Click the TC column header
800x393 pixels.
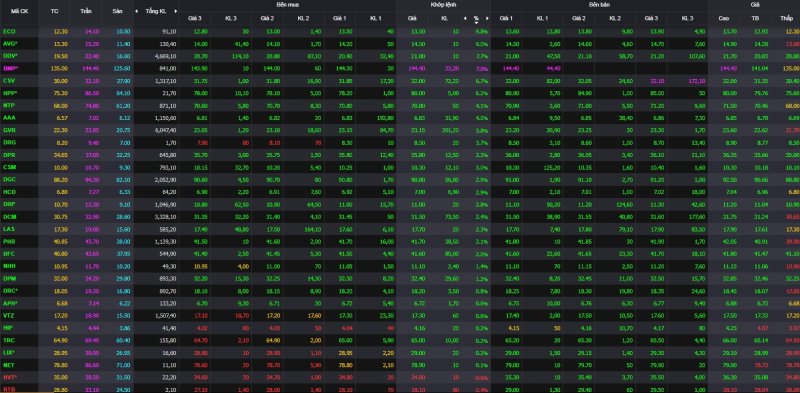(x=55, y=11)
